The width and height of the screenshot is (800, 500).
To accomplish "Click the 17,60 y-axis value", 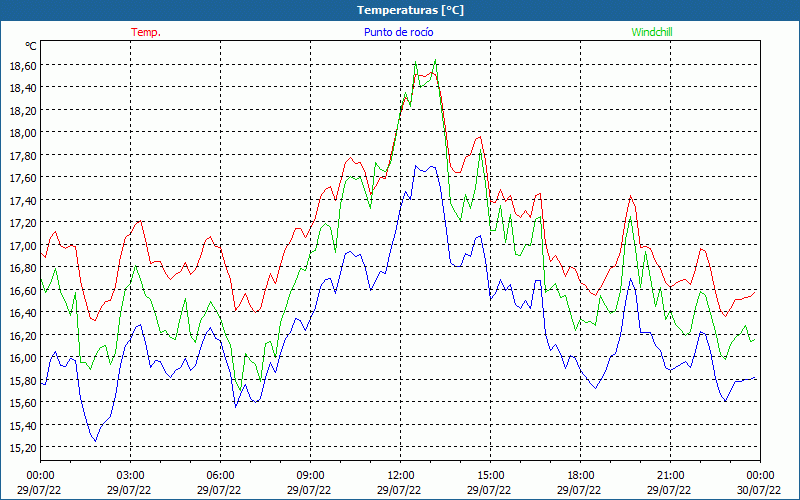I will pos(23,178).
